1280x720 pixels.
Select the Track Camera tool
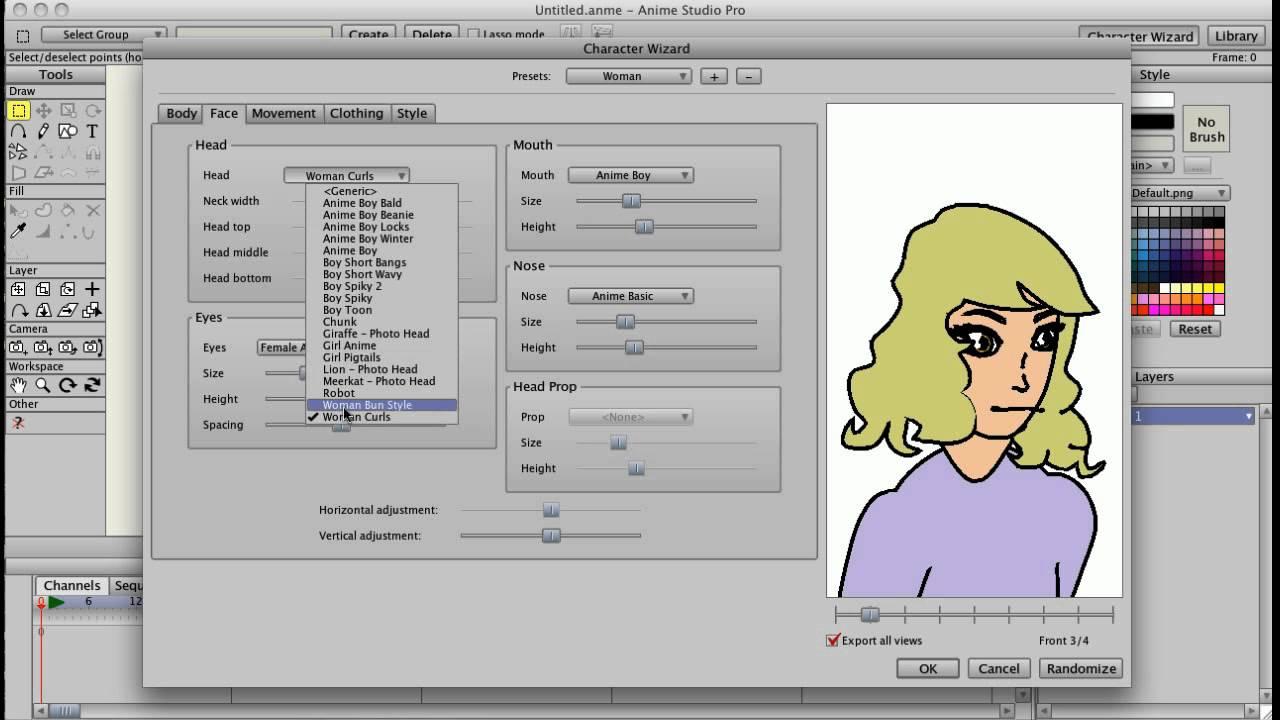coord(18,348)
